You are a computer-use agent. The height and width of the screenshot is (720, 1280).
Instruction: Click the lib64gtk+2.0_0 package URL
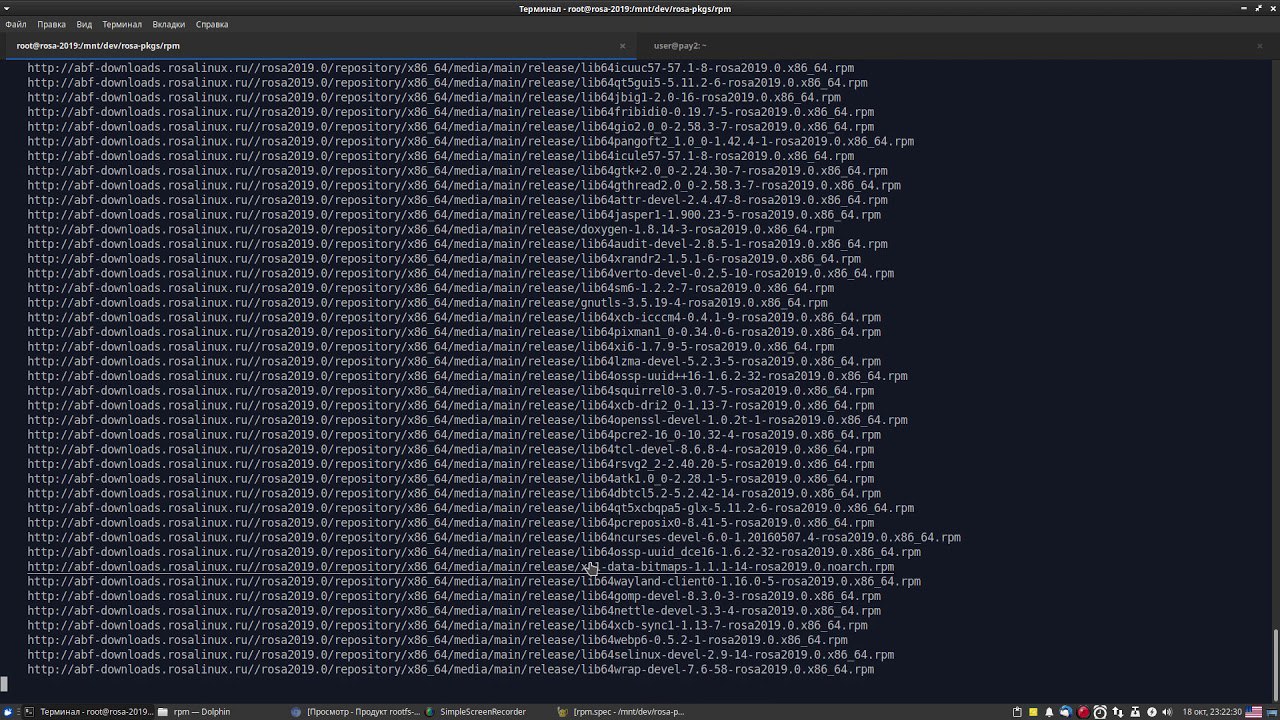457,171
